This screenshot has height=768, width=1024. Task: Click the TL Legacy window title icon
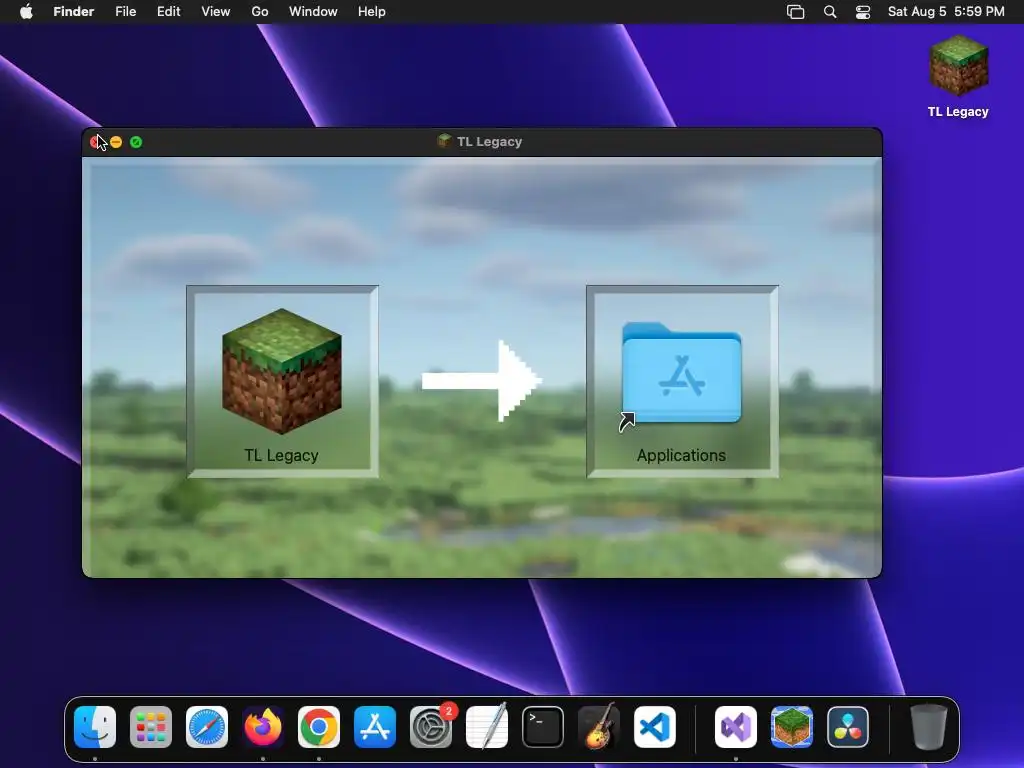click(x=444, y=141)
